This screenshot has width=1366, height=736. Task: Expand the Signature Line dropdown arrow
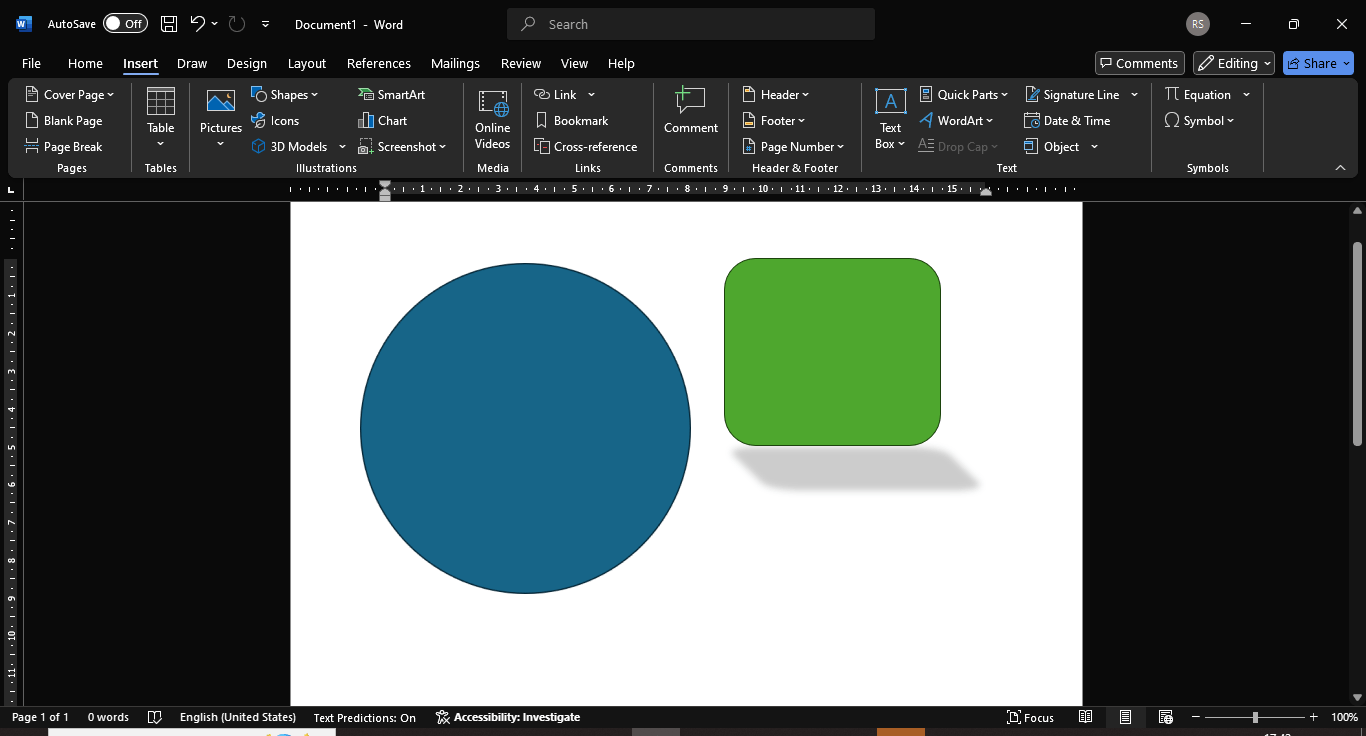click(1134, 95)
